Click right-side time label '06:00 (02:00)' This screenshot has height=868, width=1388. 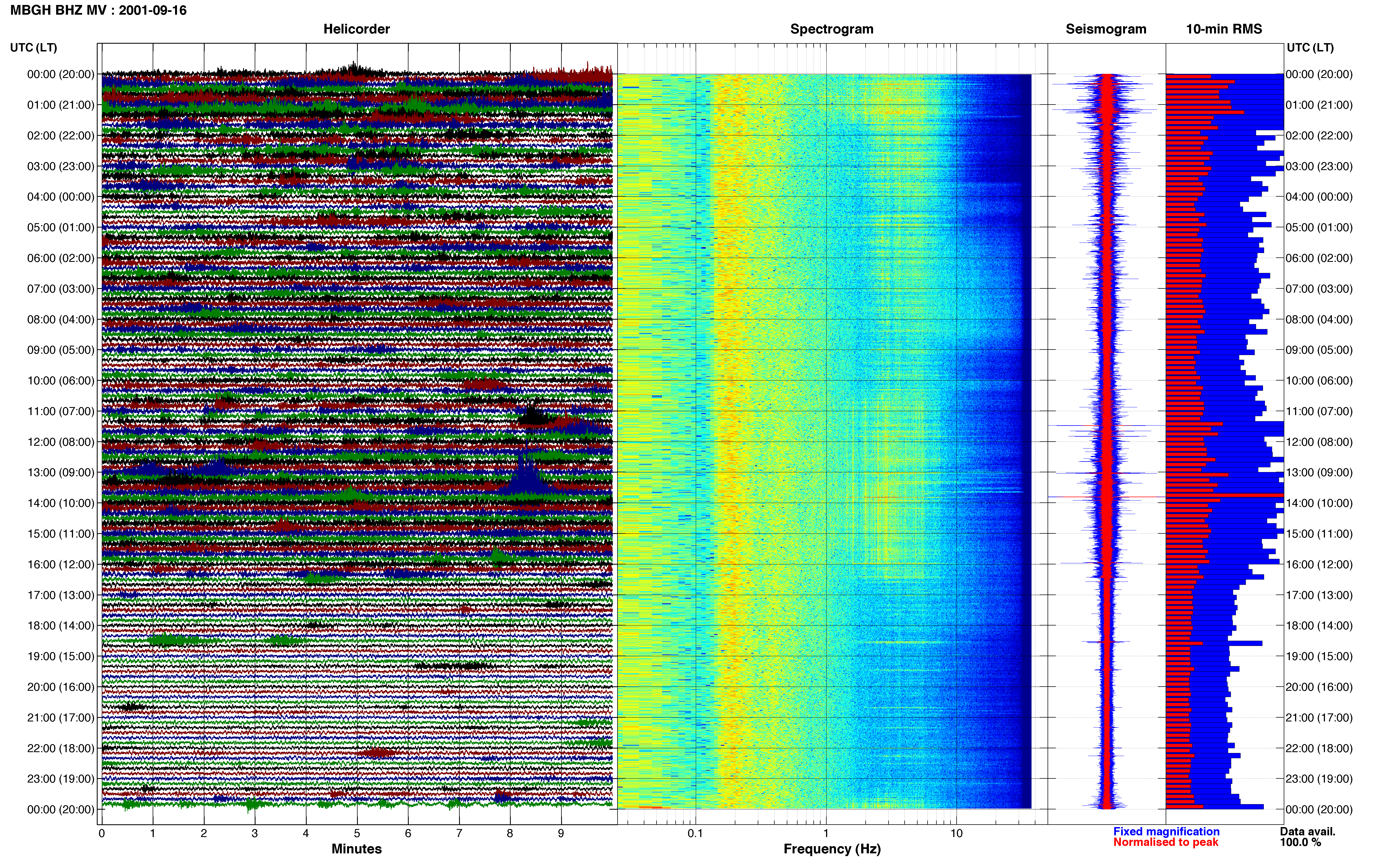point(1319,258)
